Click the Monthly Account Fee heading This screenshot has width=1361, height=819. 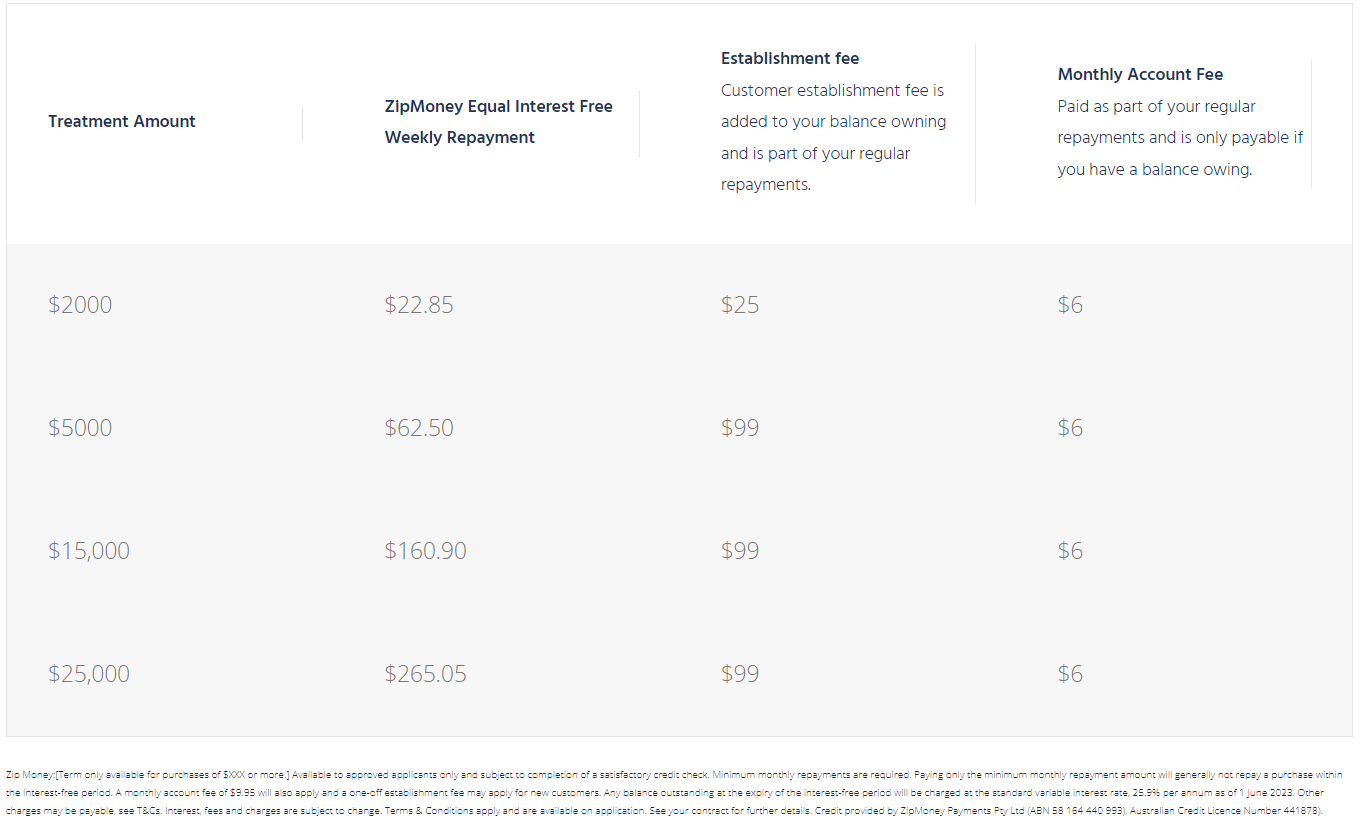pyautogui.click(x=1140, y=74)
